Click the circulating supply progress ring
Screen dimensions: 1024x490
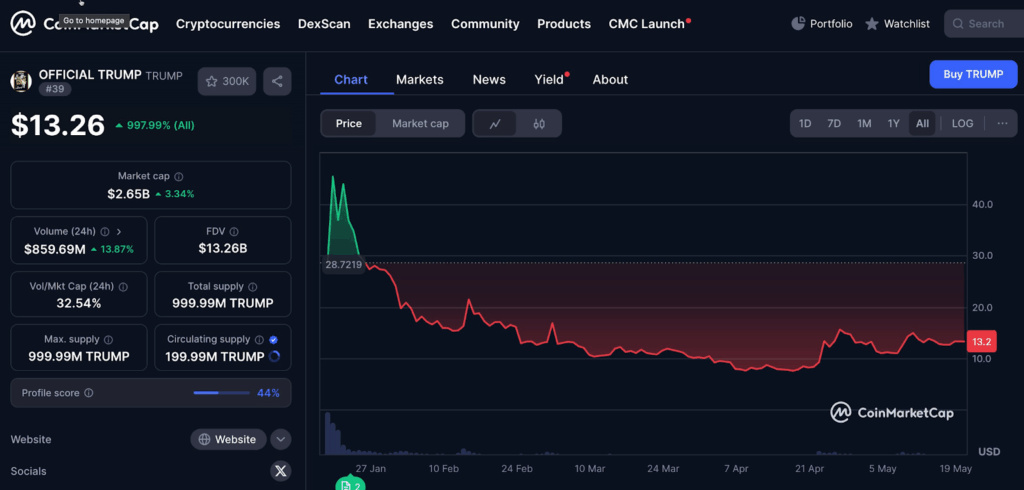click(x=274, y=357)
